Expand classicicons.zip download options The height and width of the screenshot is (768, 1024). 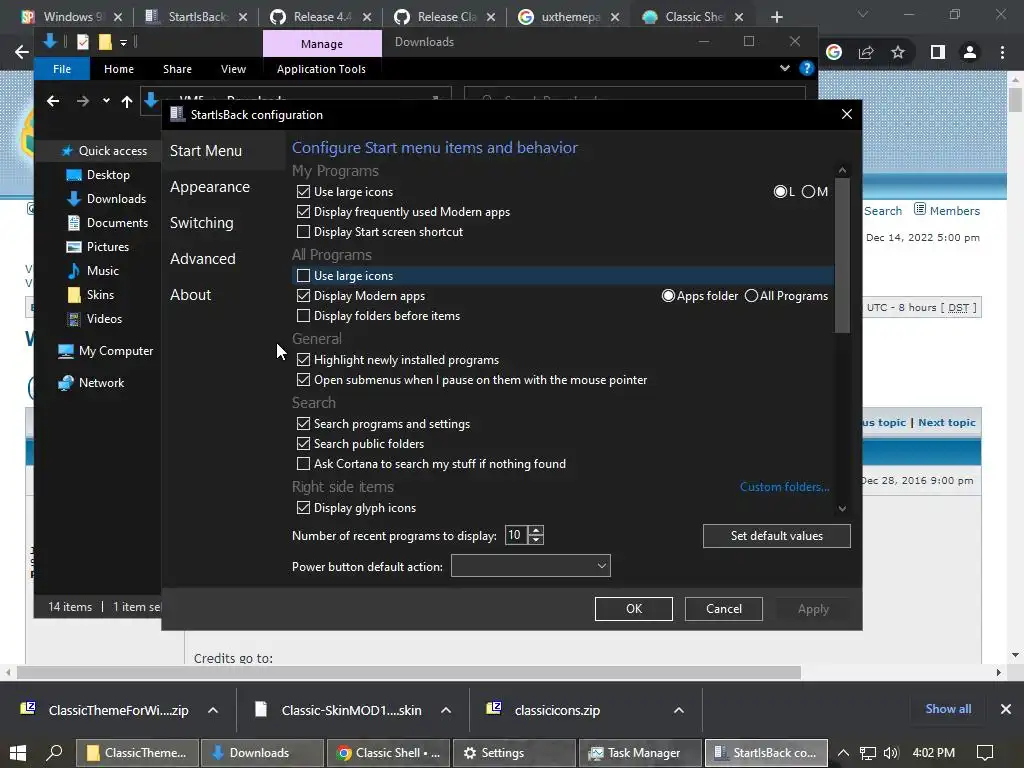[x=679, y=710]
